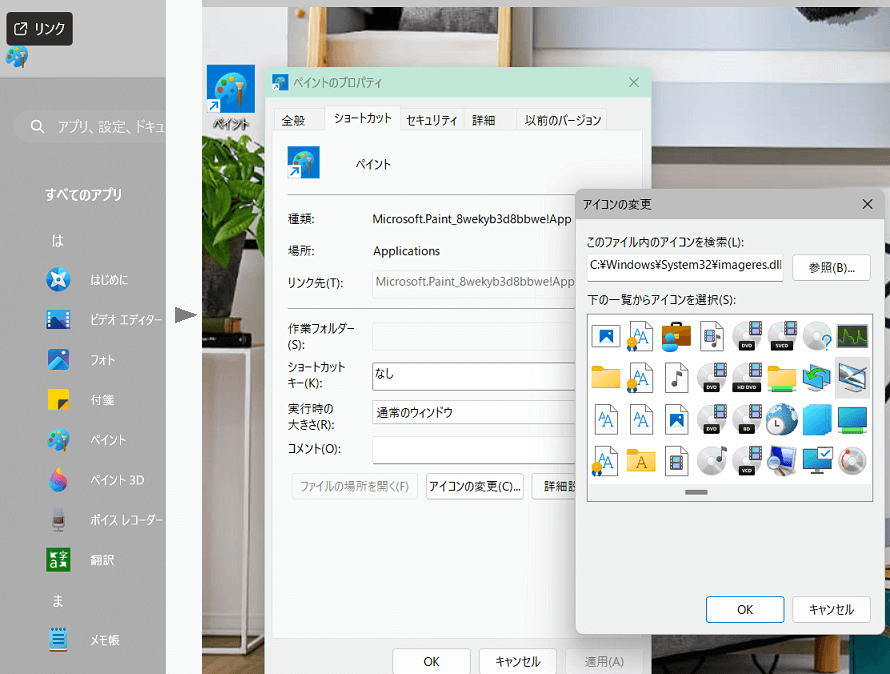Select the yellow folder with green bar icon
Screen dimensions: 890x674
782,378
